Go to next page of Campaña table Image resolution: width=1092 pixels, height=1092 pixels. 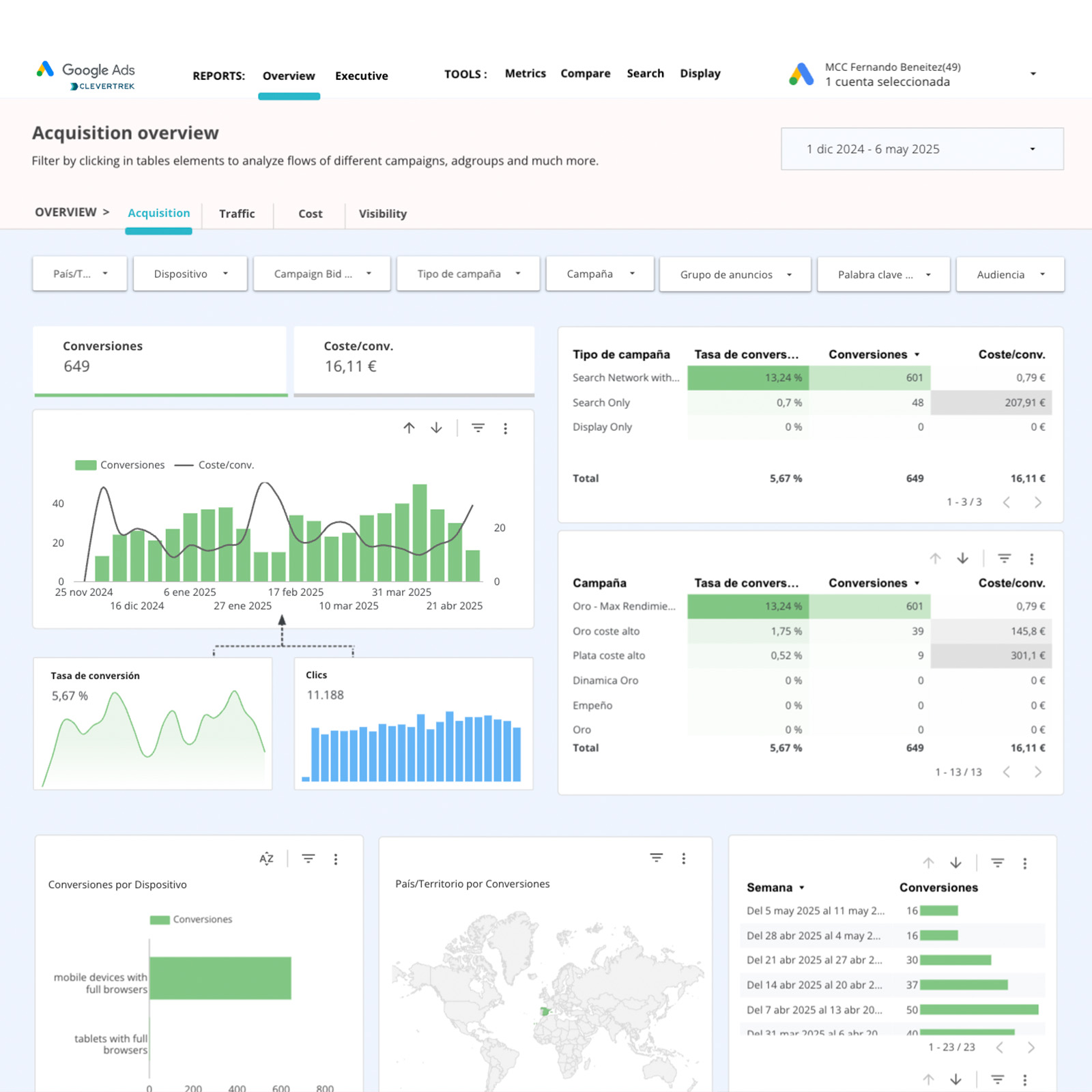[1037, 772]
